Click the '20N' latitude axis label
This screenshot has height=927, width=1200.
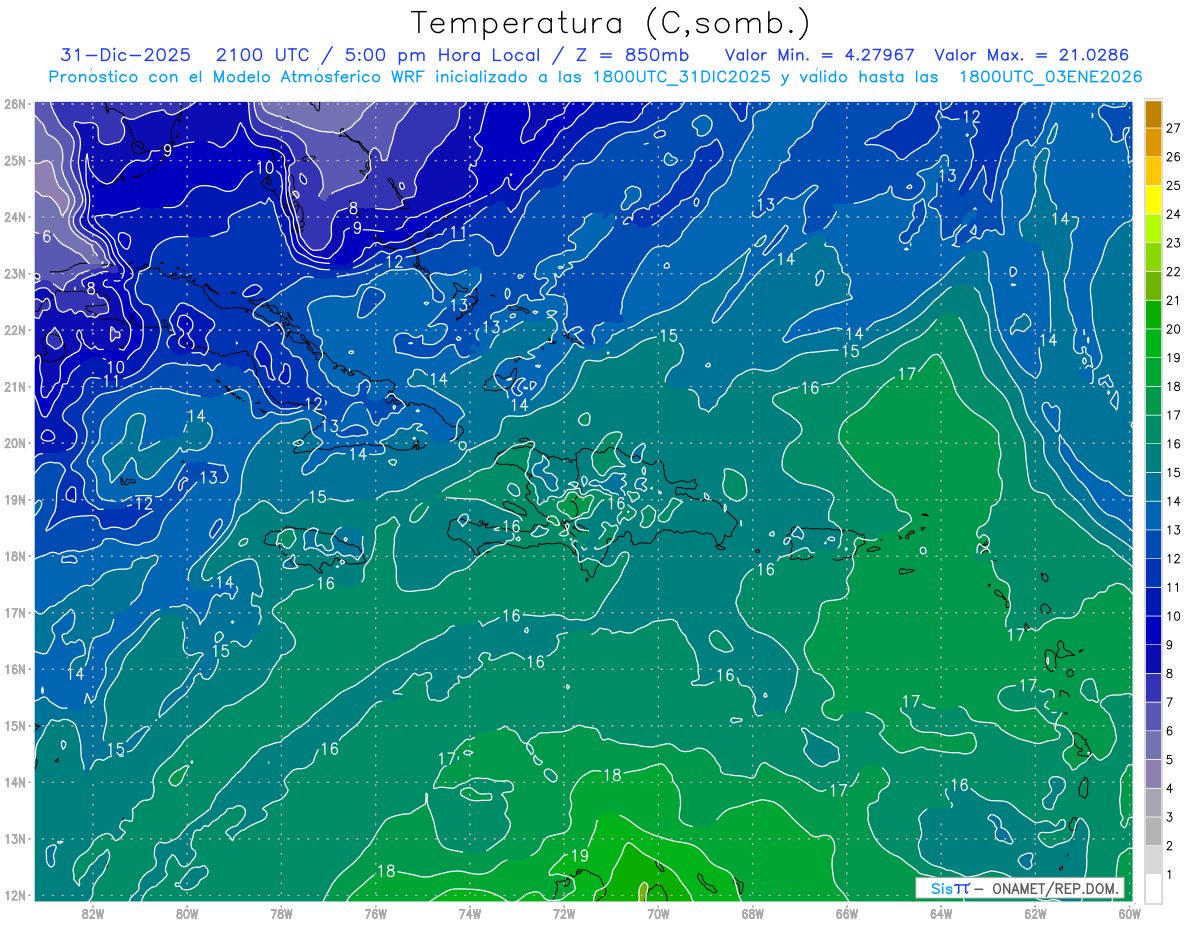pyautogui.click(x=15, y=443)
